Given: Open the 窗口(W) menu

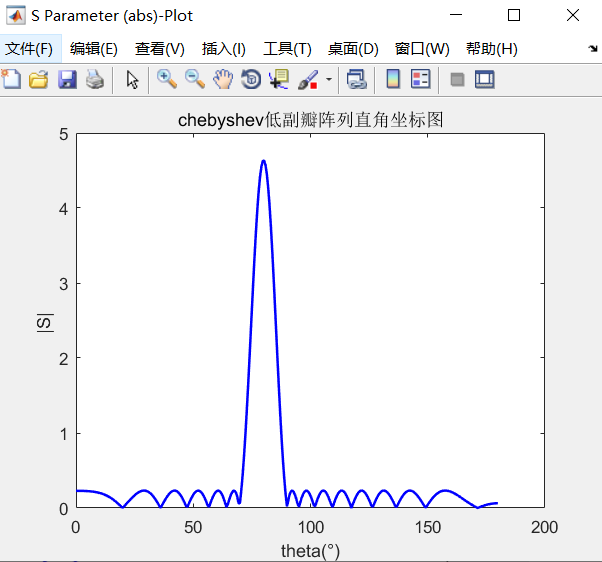Looking at the screenshot, I should (x=422, y=49).
